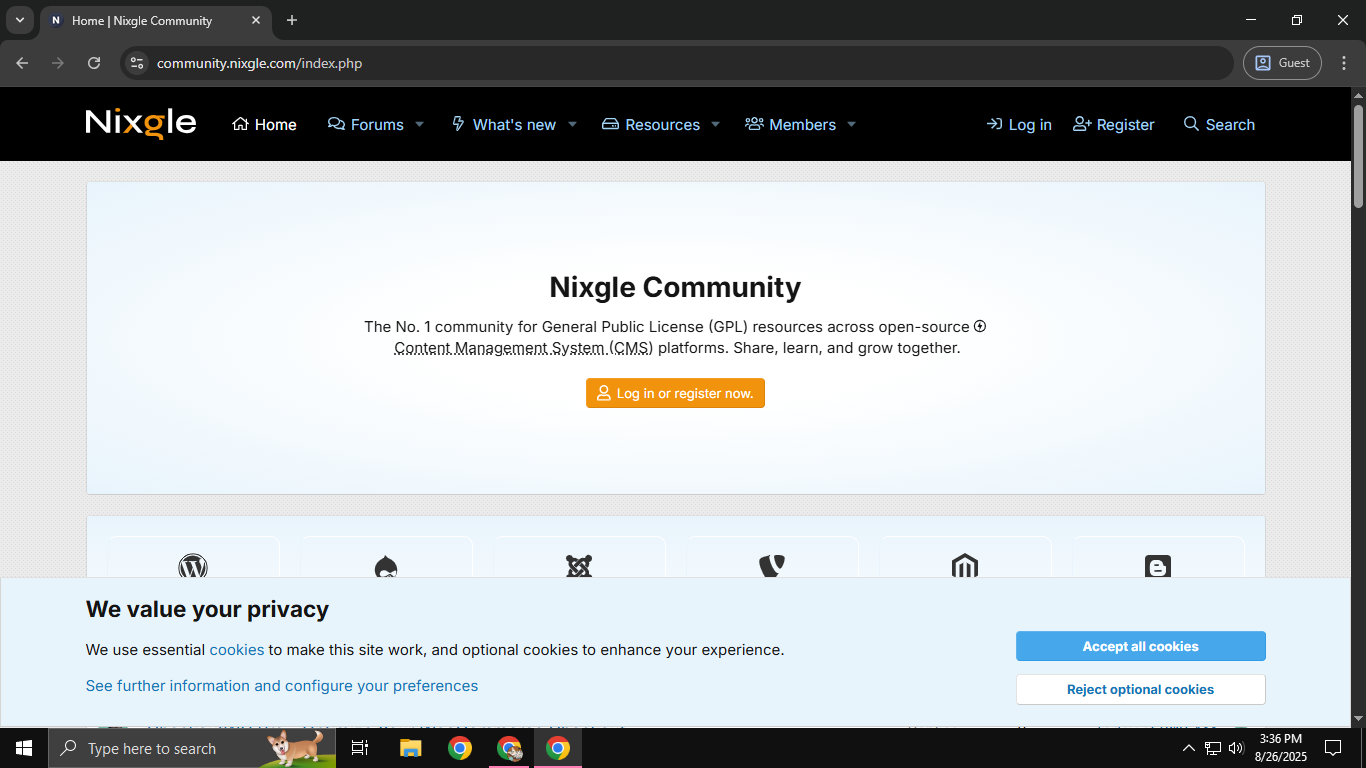Open the Drupal platform icon

tap(386, 567)
